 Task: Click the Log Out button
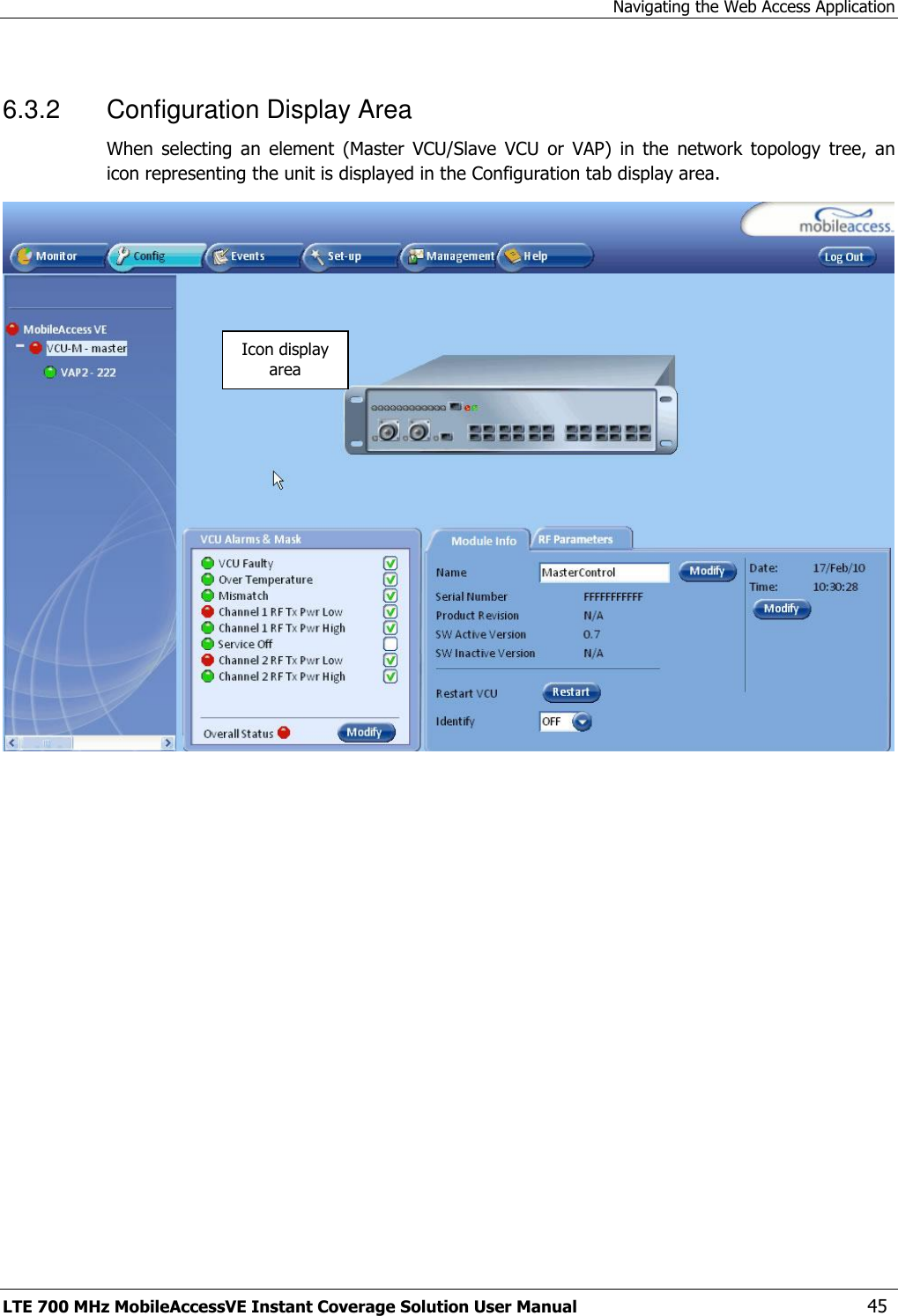click(845, 257)
